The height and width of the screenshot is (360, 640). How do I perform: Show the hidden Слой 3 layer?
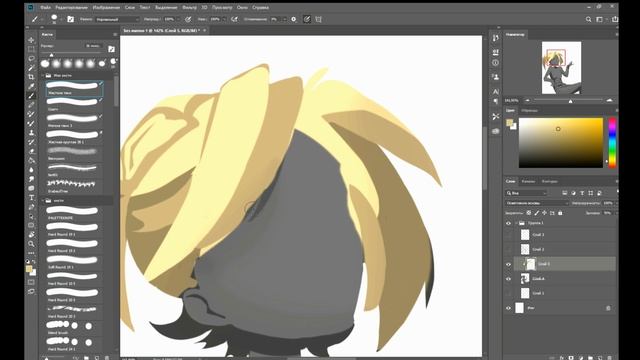[x=509, y=235]
